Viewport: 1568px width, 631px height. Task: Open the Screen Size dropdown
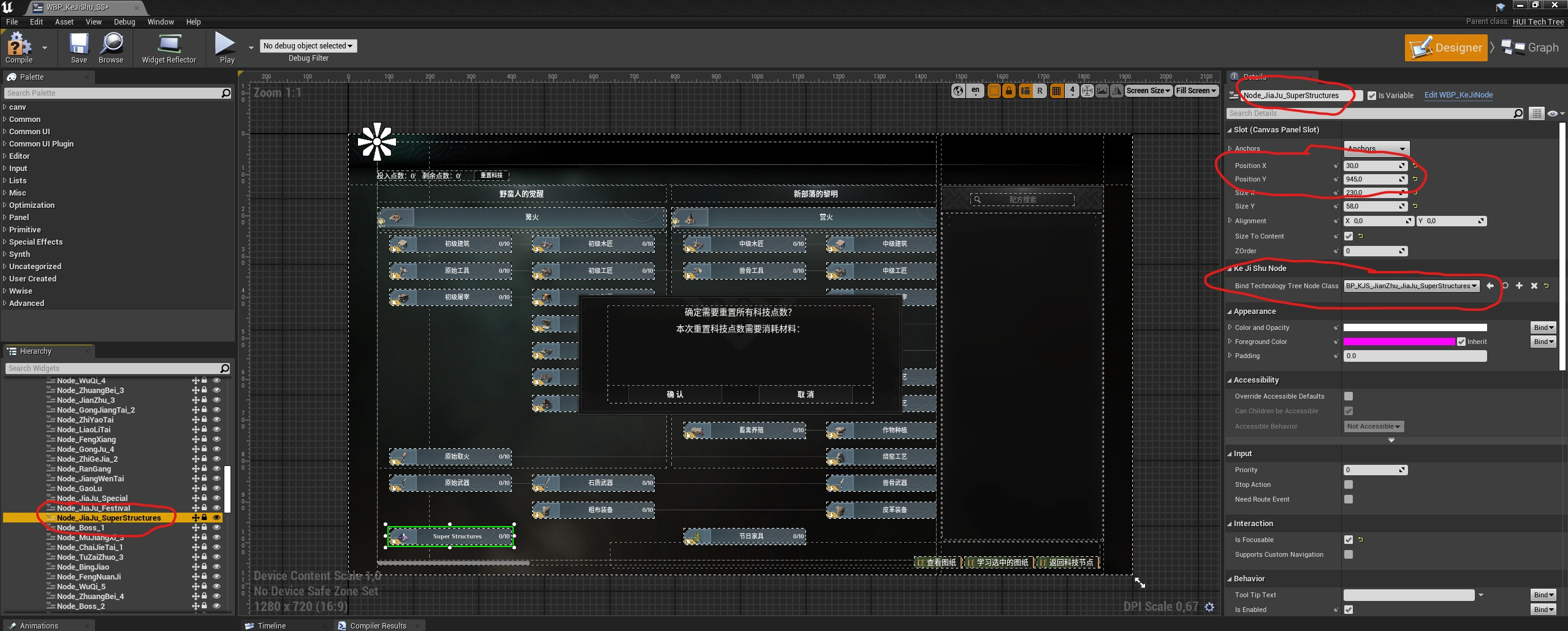[1148, 91]
